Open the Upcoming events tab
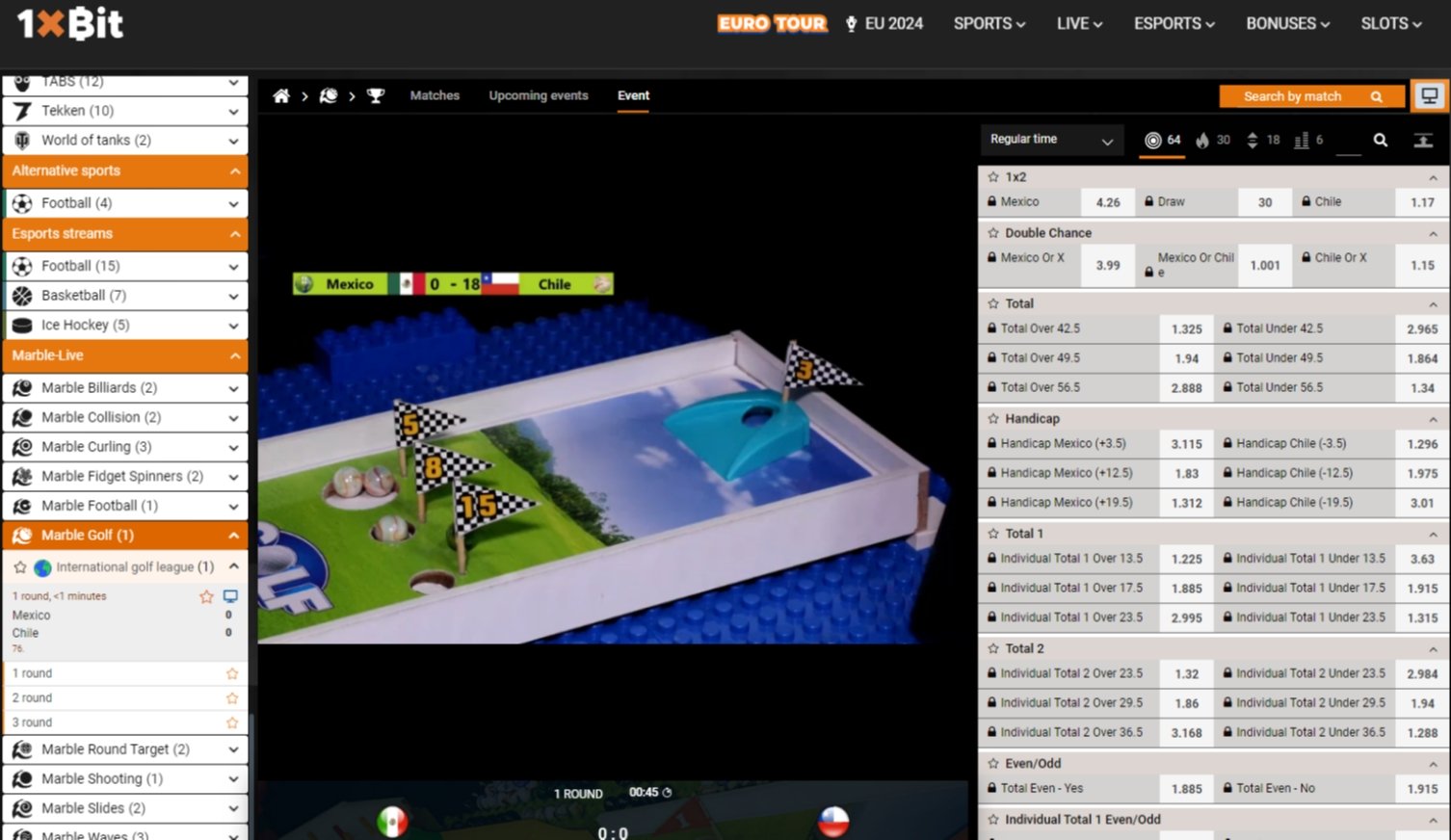 pos(538,95)
